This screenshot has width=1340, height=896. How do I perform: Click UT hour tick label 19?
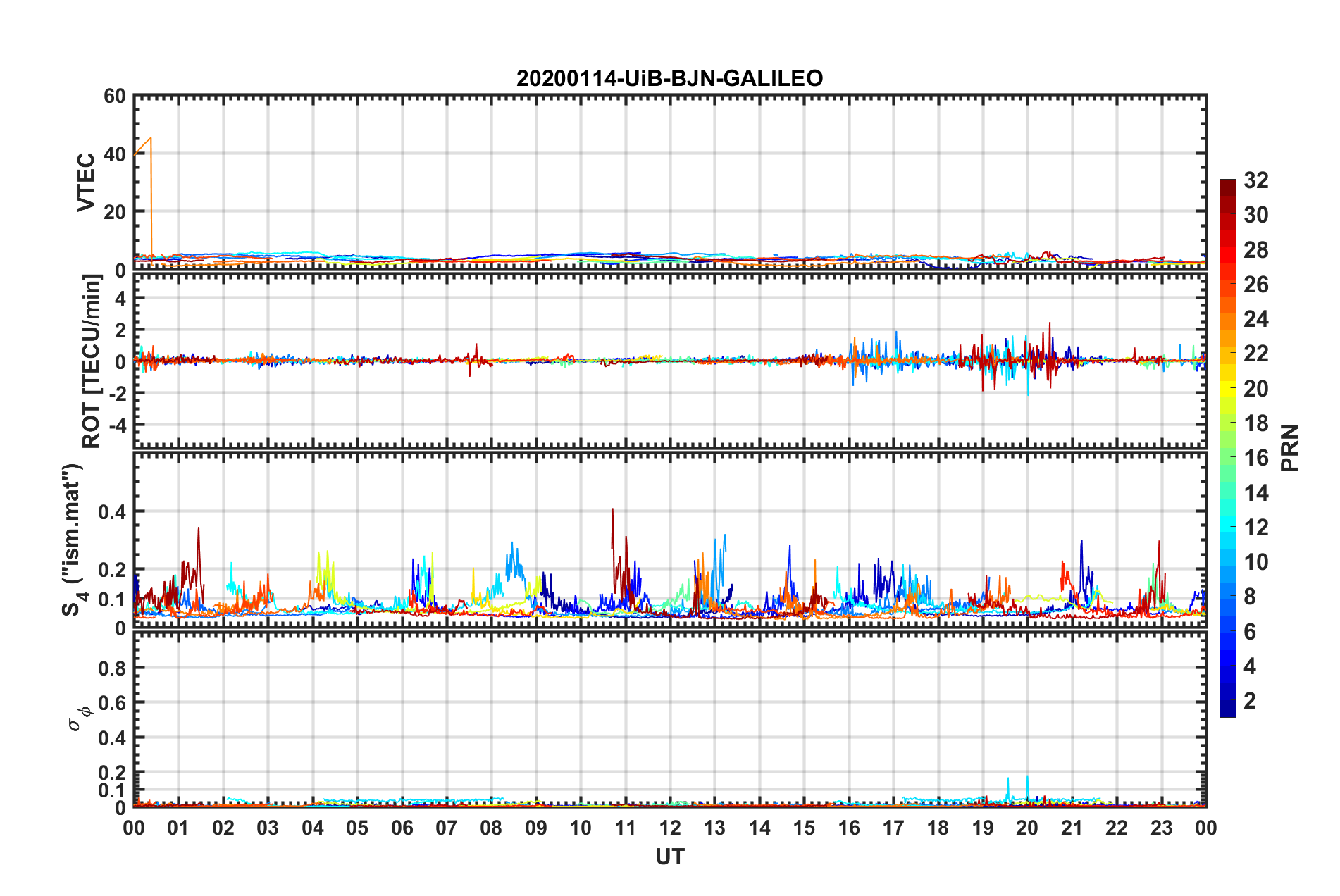coord(983,828)
